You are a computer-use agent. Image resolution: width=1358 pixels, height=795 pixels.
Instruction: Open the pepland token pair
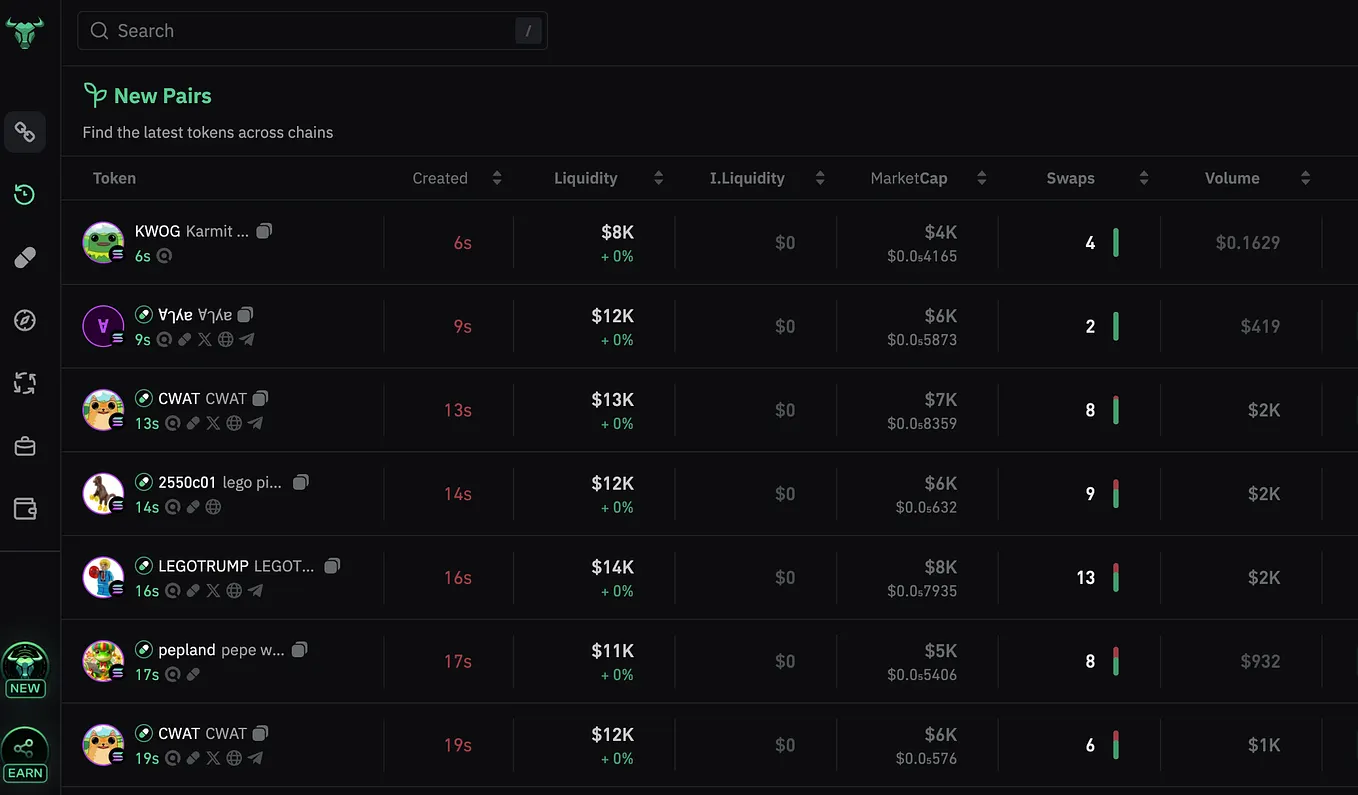click(187, 650)
